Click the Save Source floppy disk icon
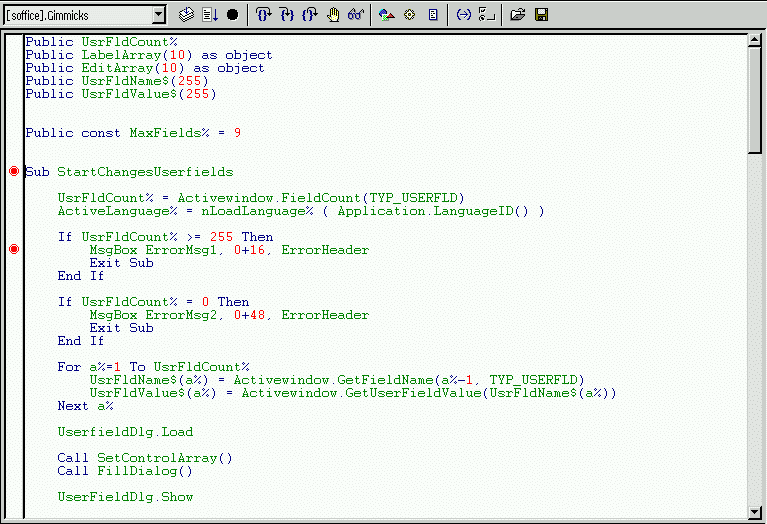Image resolution: width=767 pixels, height=524 pixels. point(541,15)
